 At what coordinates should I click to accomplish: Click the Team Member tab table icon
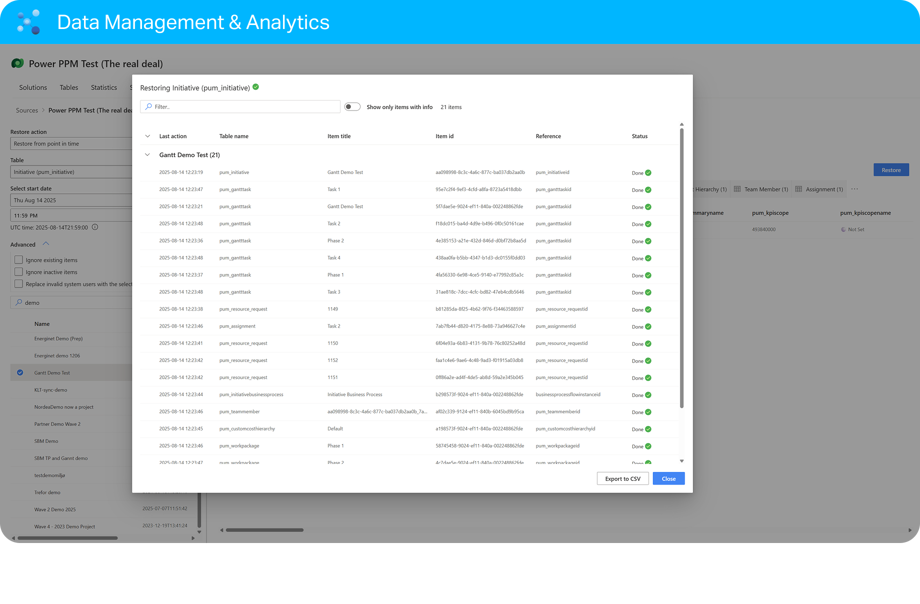(737, 189)
